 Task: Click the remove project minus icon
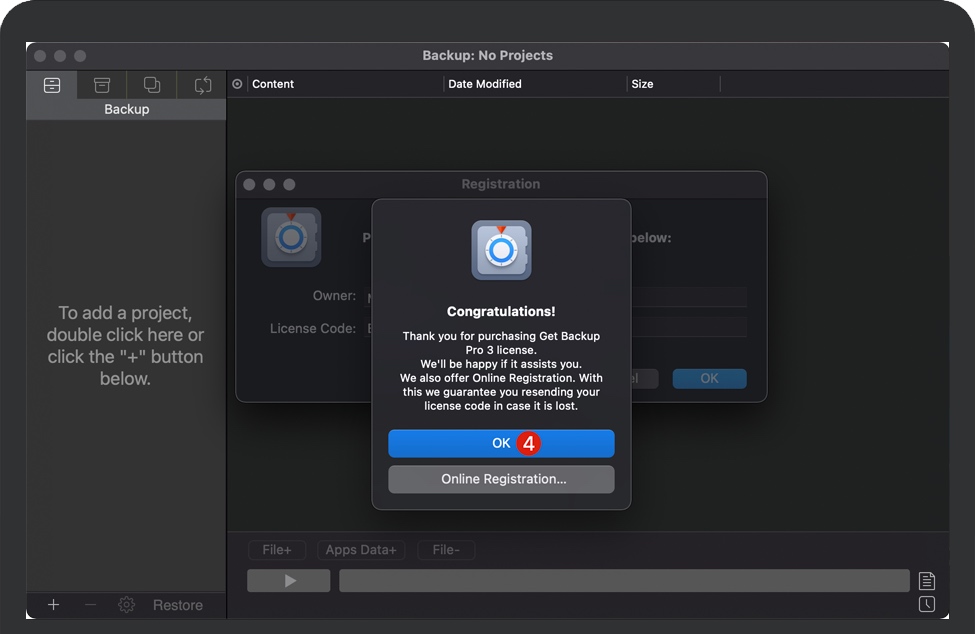pos(90,605)
